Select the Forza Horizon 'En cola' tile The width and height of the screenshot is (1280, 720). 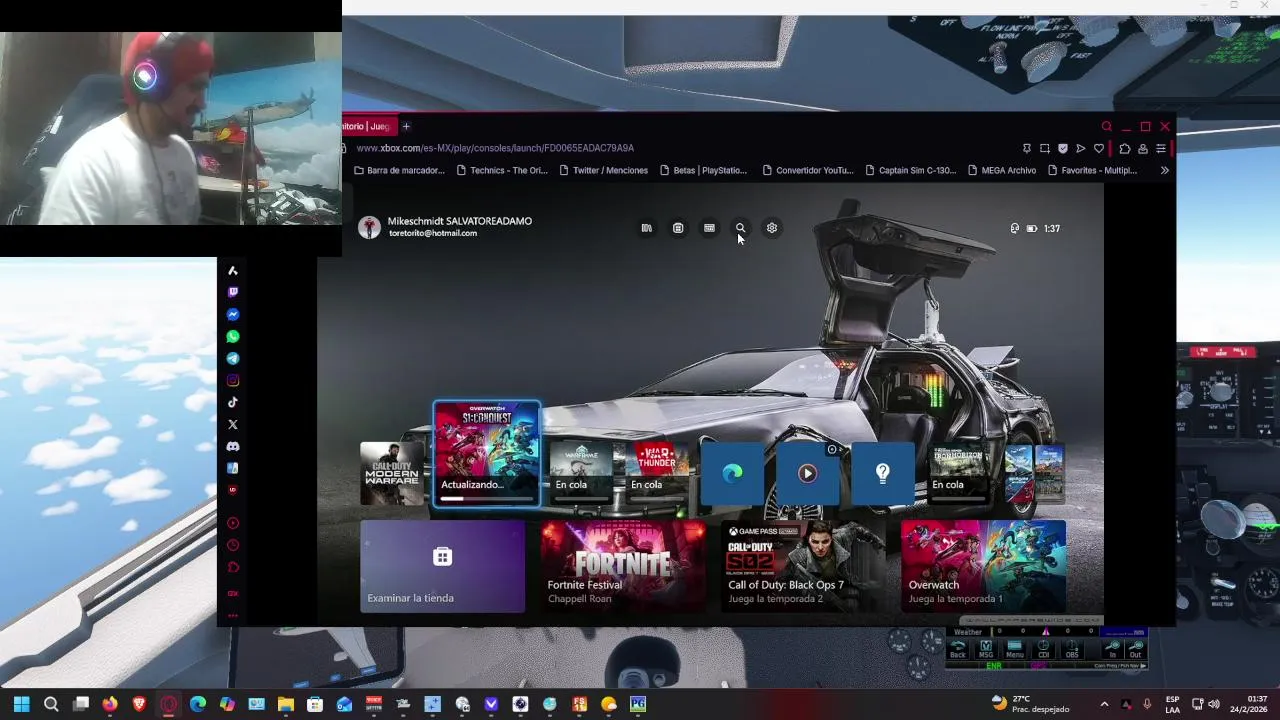[x=958, y=473]
